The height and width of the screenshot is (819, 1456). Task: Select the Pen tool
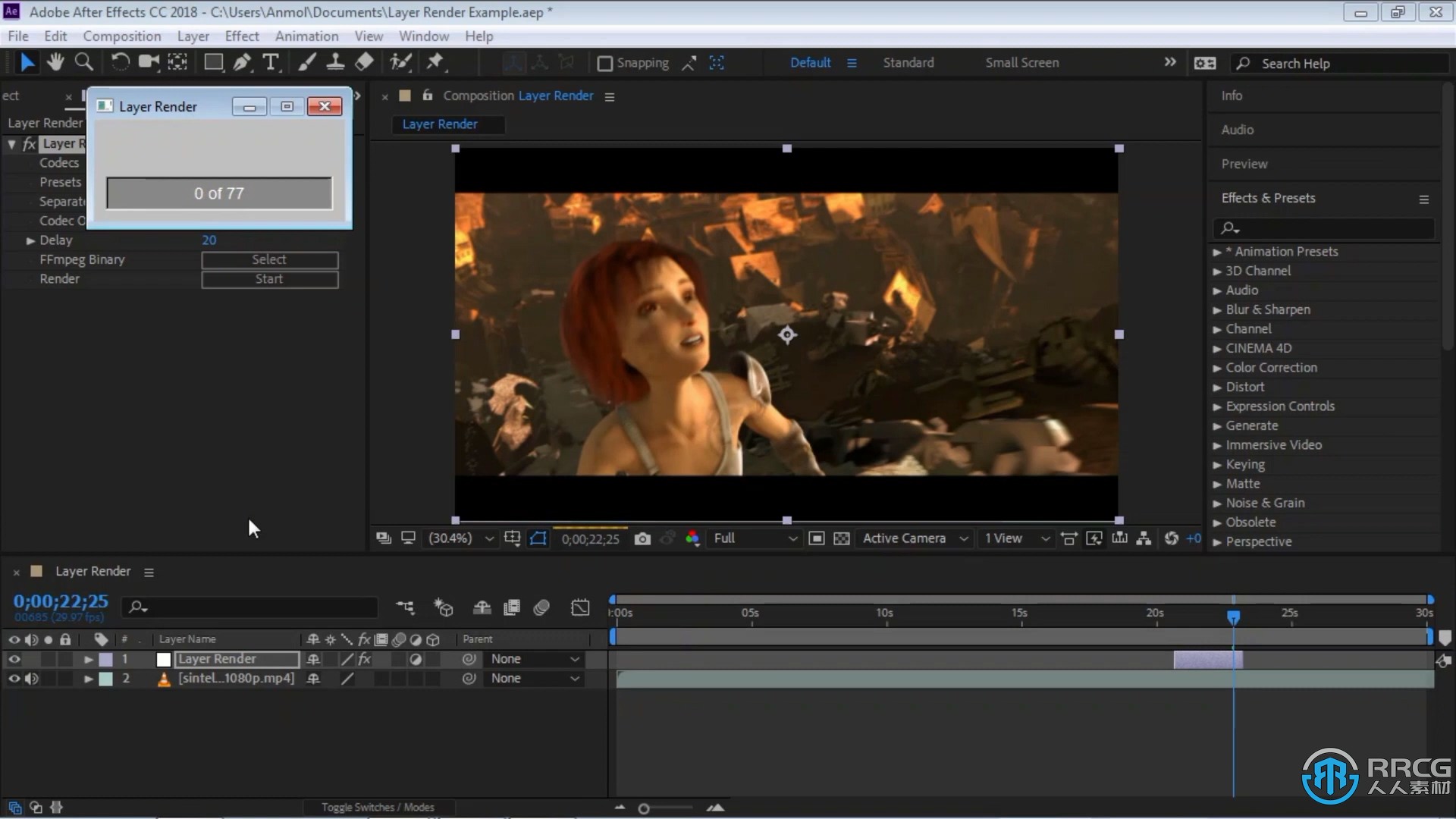click(x=242, y=62)
